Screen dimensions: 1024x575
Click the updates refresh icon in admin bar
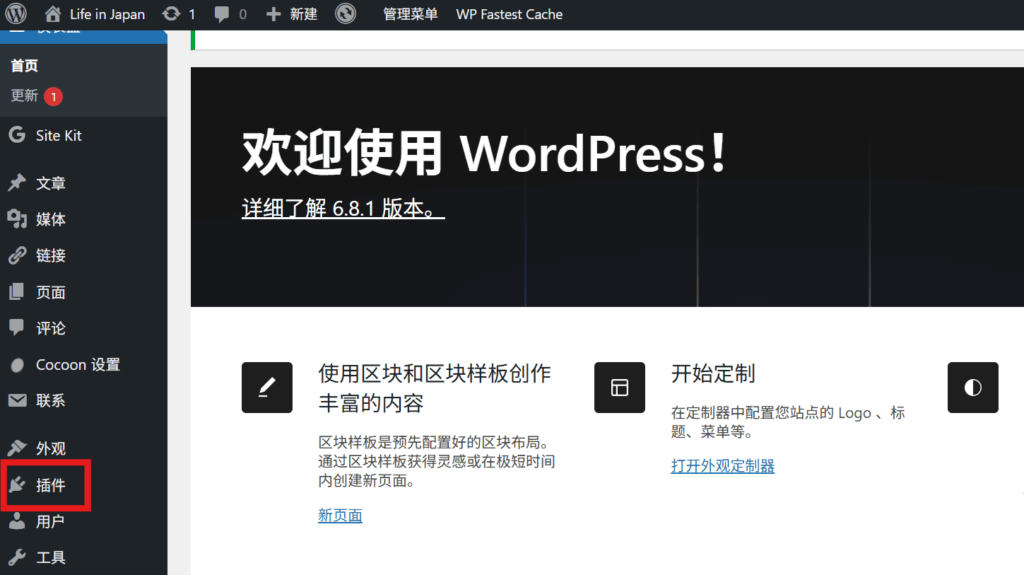pyautogui.click(x=171, y=14)
